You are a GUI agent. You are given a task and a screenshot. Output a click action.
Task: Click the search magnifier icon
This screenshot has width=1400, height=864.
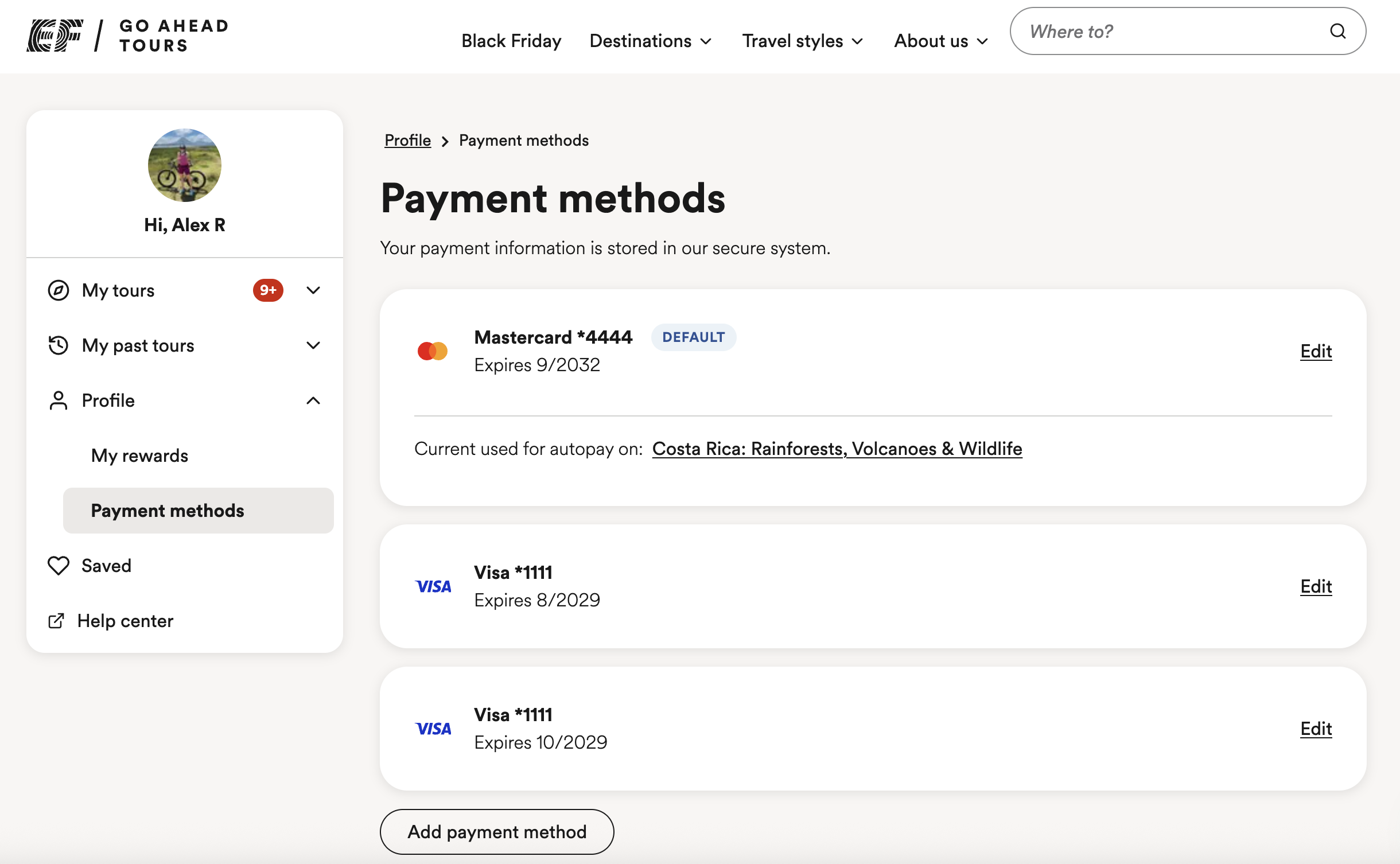[1338, 31]
